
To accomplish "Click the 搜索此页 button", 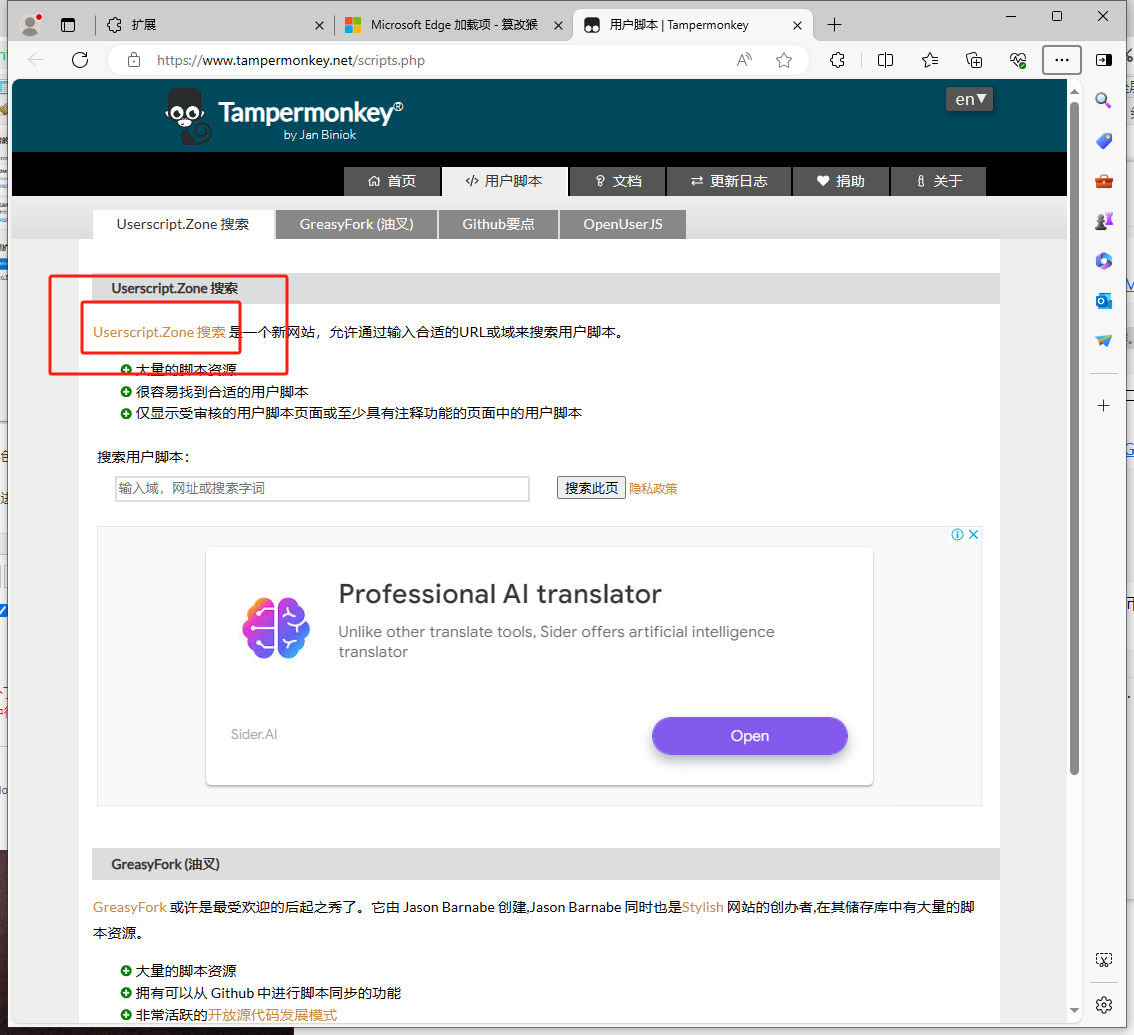I will coord(591,488).
